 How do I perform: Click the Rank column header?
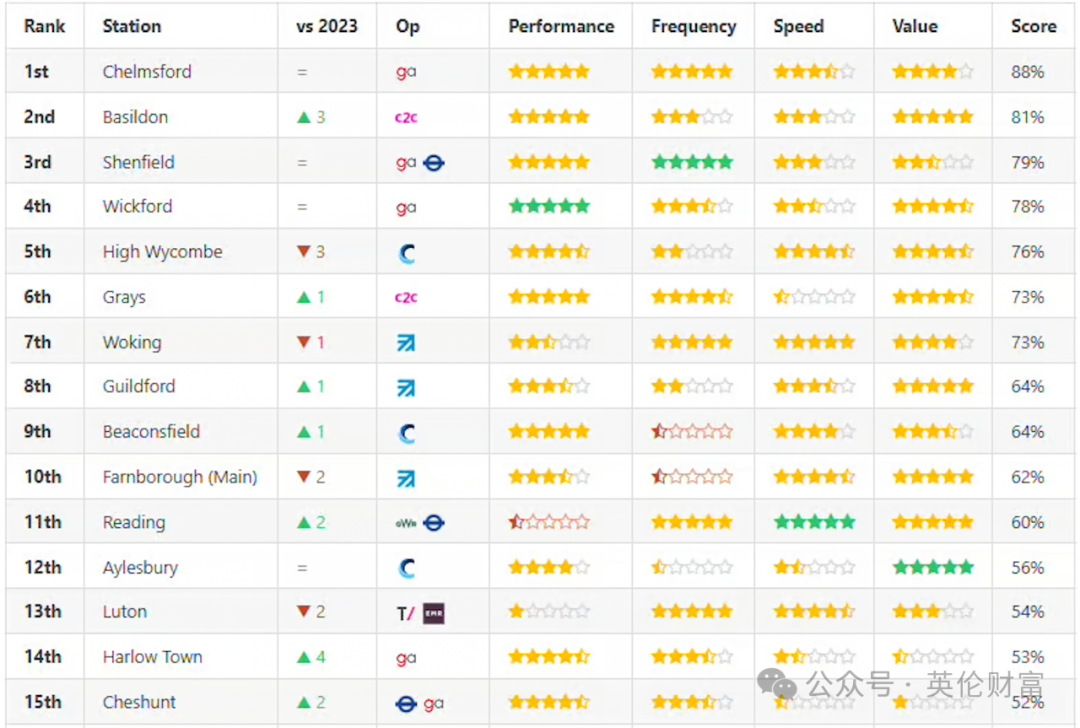pos(44,26)
